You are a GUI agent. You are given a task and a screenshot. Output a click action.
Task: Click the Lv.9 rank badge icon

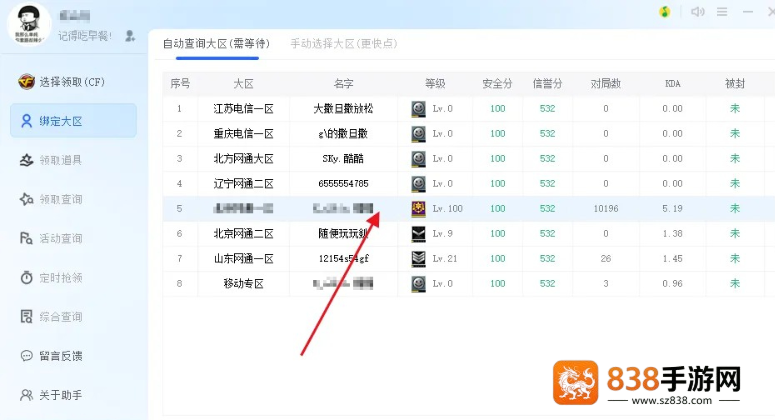tap(419, 233)
